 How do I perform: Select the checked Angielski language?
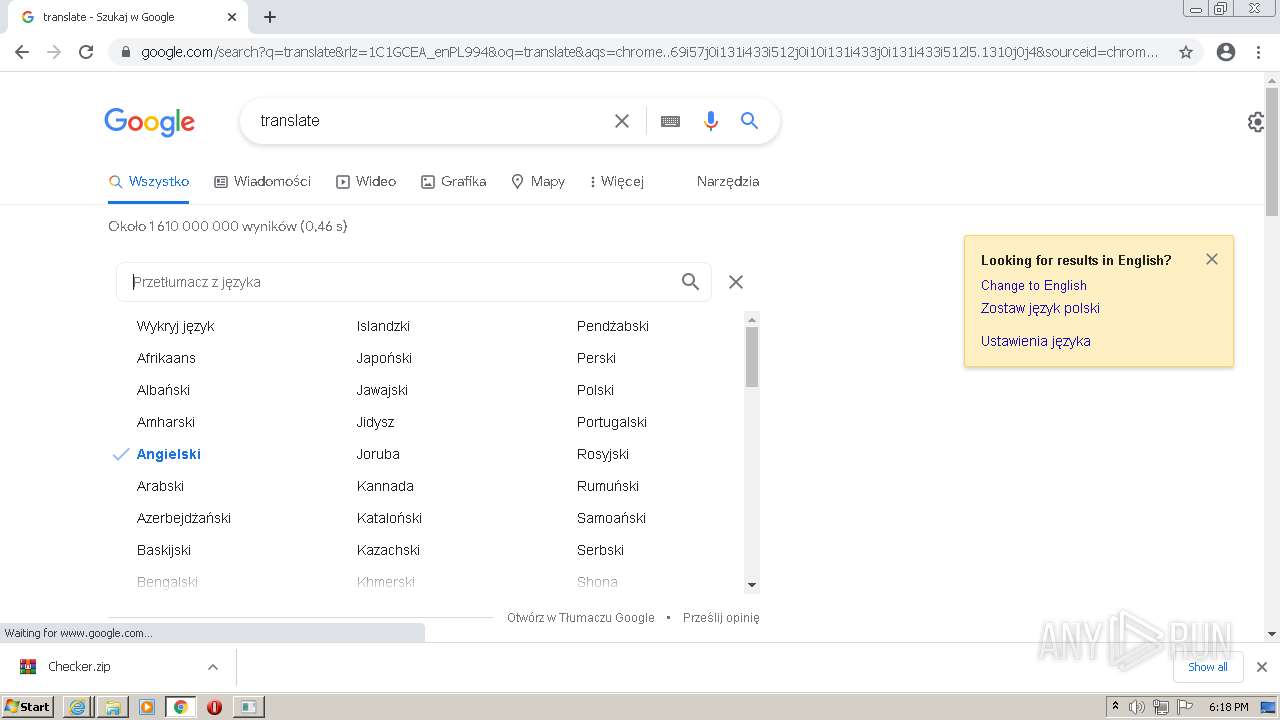(169, 454)
